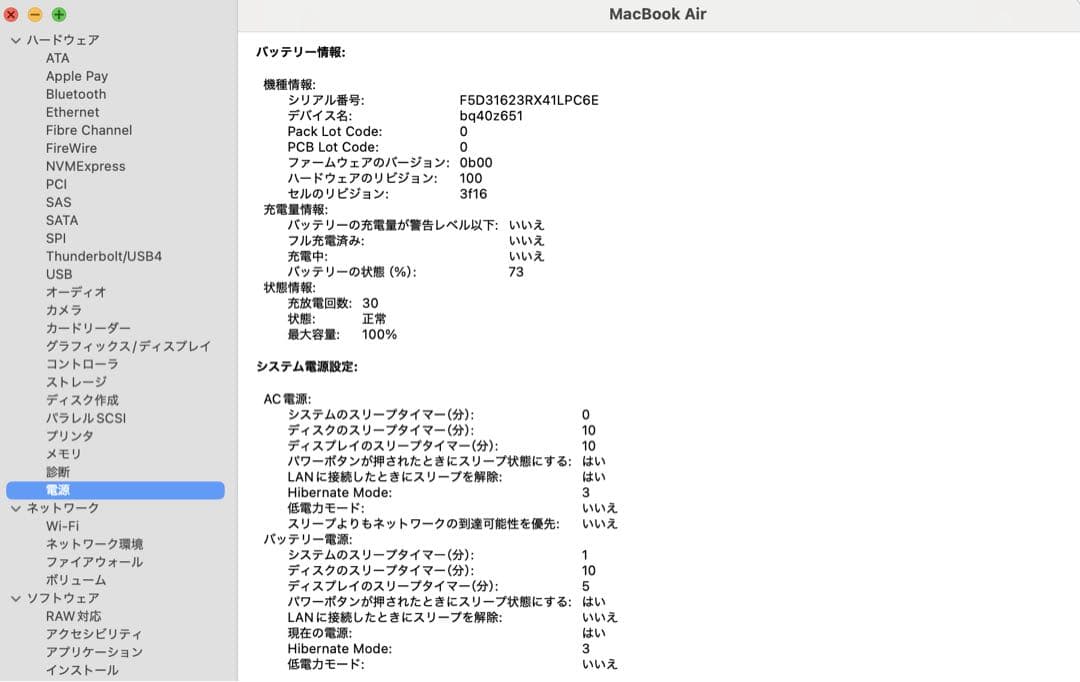The height and width of the screenshot is (682, 1080).
Task: Select Thunderbolt/USB4 in the list
Action: pyautogui.click(x=103, y=256)
